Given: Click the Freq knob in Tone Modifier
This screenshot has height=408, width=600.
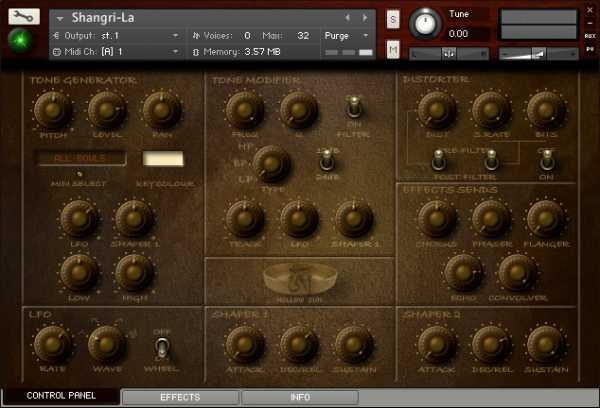Looking at the screenshot, I should click(x=245, y=110).
